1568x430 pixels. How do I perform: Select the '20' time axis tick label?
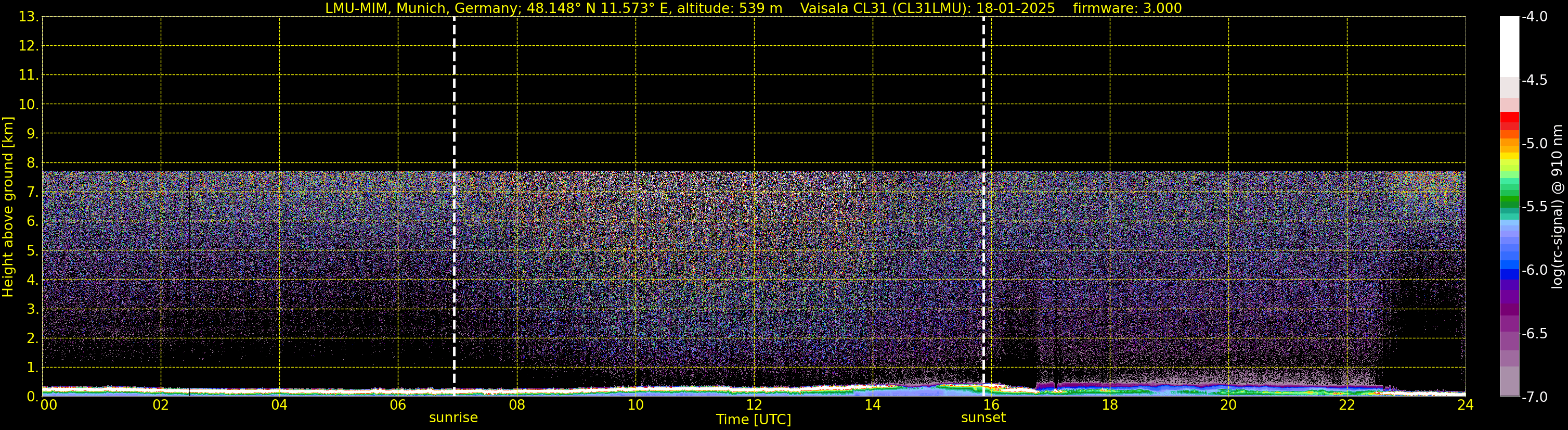coord(1228,405)
